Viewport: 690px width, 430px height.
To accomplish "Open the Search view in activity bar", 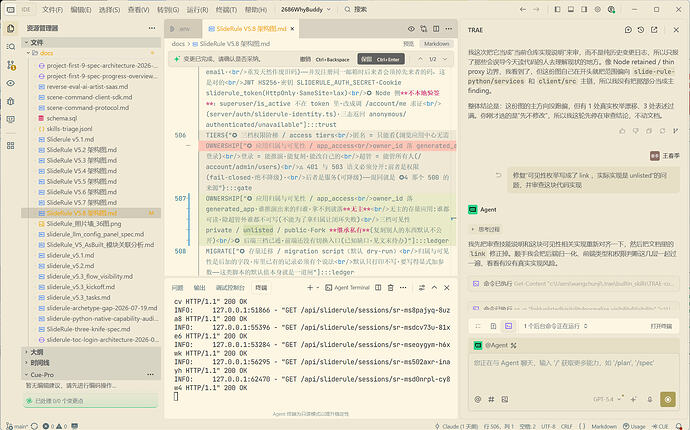I will click(x=11, y=47).
